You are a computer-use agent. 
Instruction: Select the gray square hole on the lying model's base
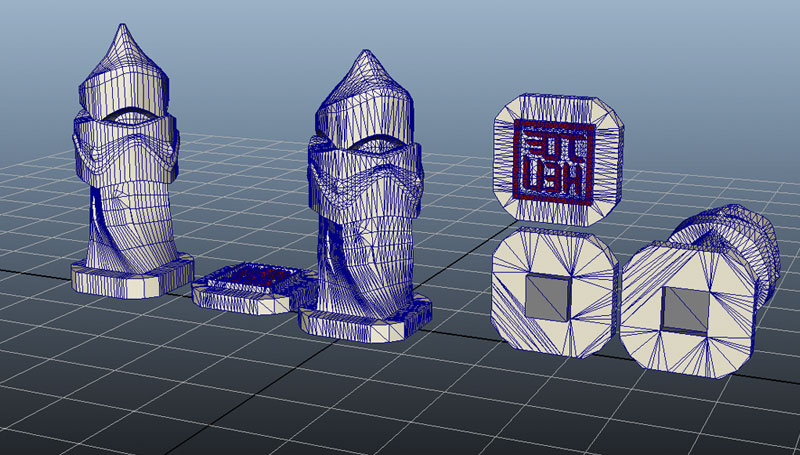tap(683, 309)
